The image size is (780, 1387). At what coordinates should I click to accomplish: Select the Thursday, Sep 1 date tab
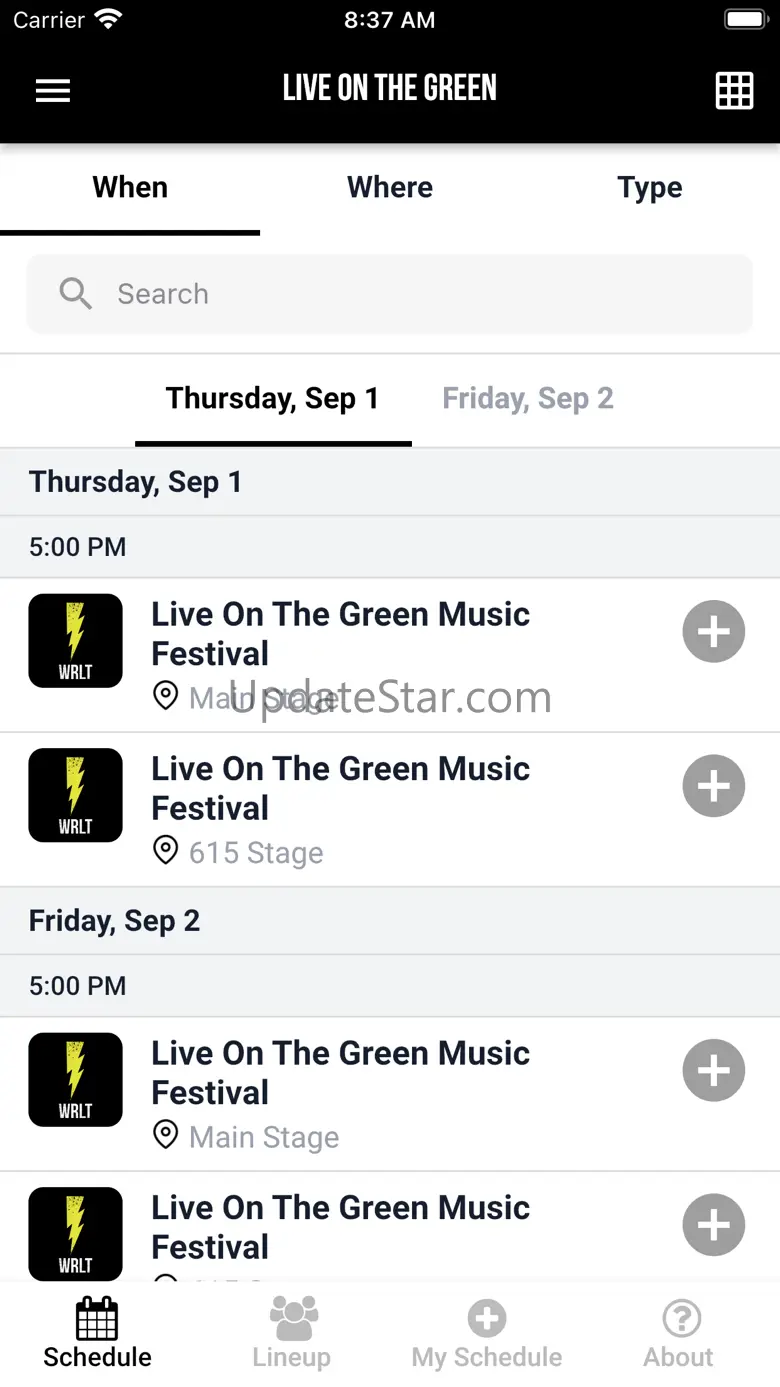[x=272, y=399]
